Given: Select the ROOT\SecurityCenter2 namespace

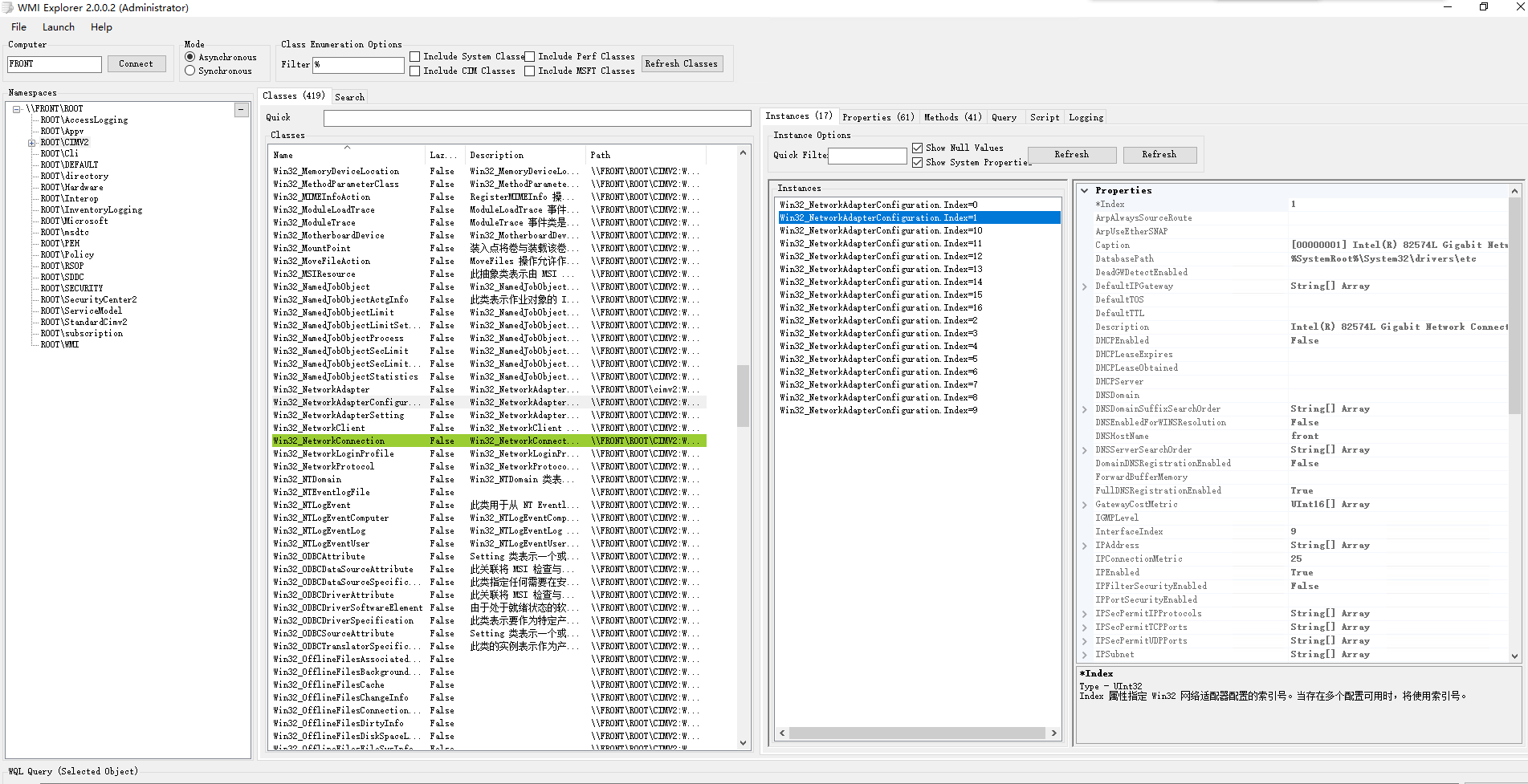Looking at the screenshot, I should click(x=88, y=300).
